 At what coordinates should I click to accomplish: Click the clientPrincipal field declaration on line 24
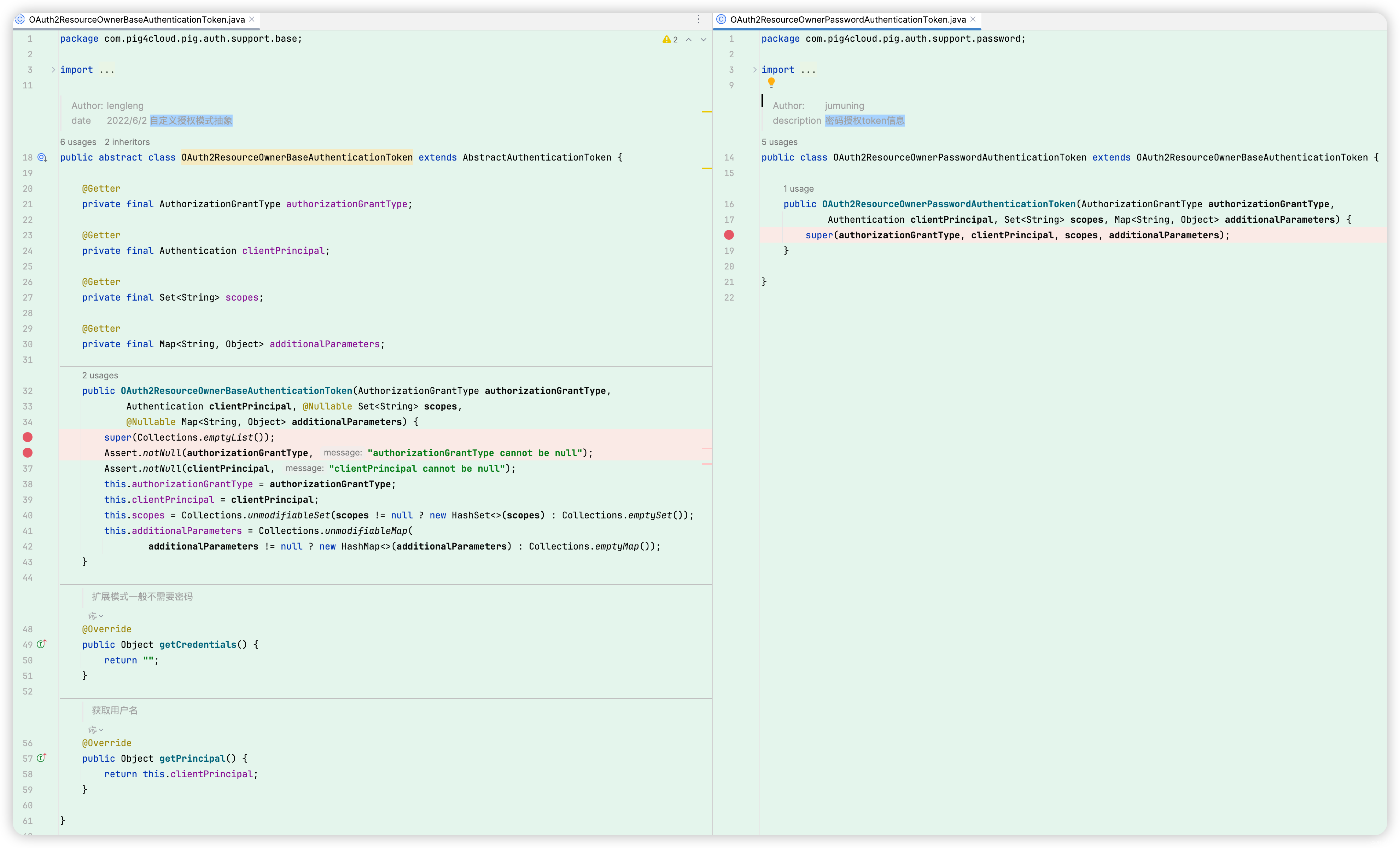click(x=283, y=251)
